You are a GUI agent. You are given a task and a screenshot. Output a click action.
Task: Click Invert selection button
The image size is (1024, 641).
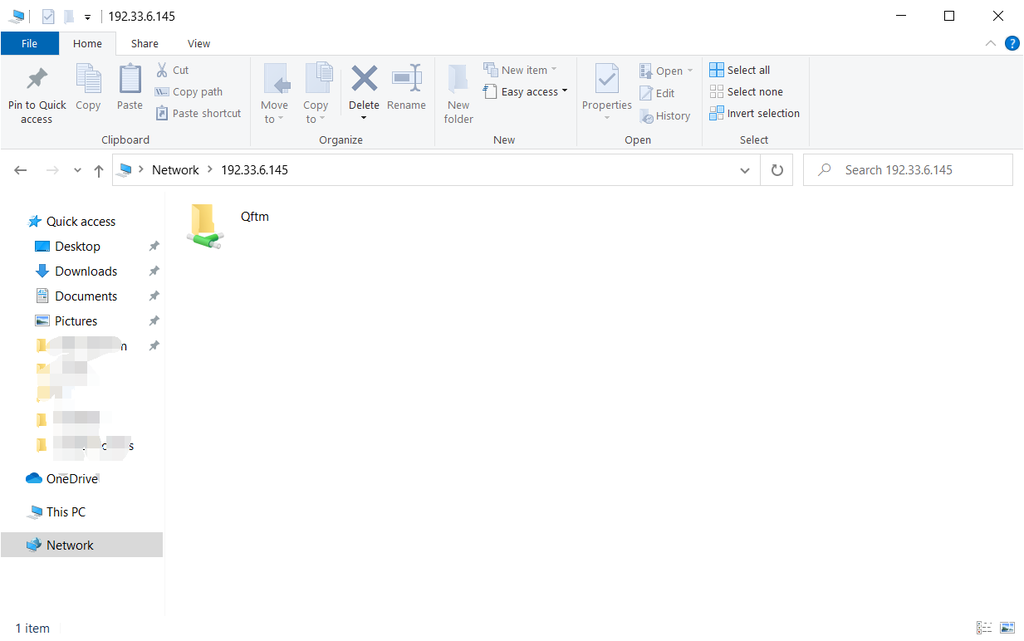tap(755, 113)
